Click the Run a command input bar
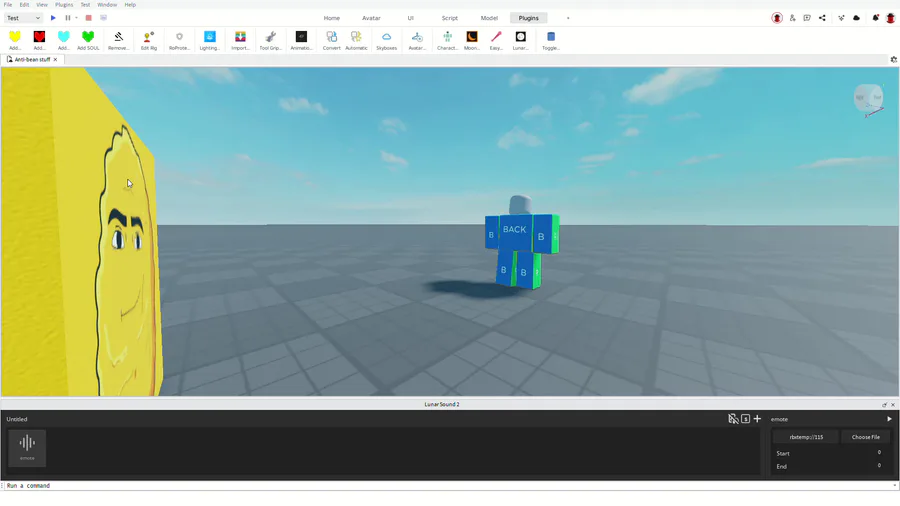This screenshot has width=900, height=506. (x=448, y=485)
